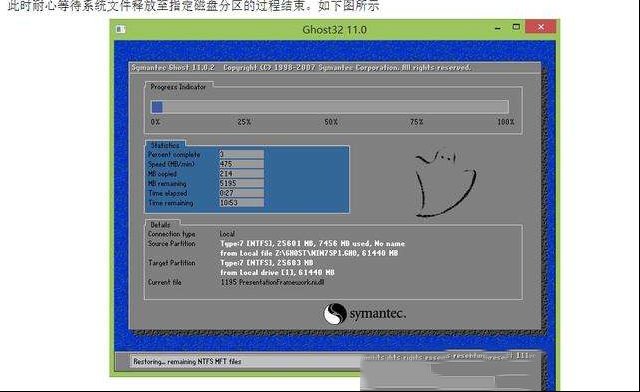
Task: Click the blue progress bar fill
Action: point(157,107)
